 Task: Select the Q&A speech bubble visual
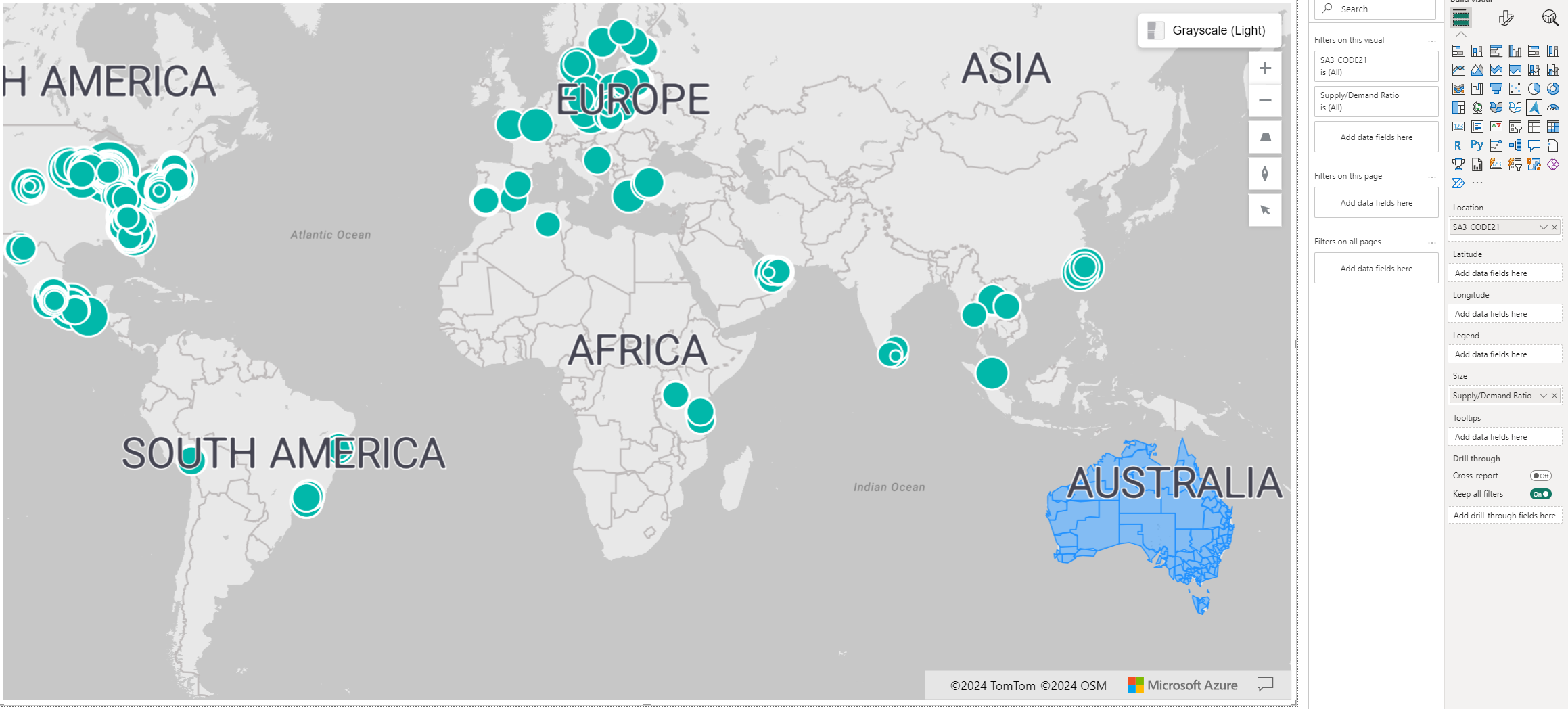tap(1534, 145)
